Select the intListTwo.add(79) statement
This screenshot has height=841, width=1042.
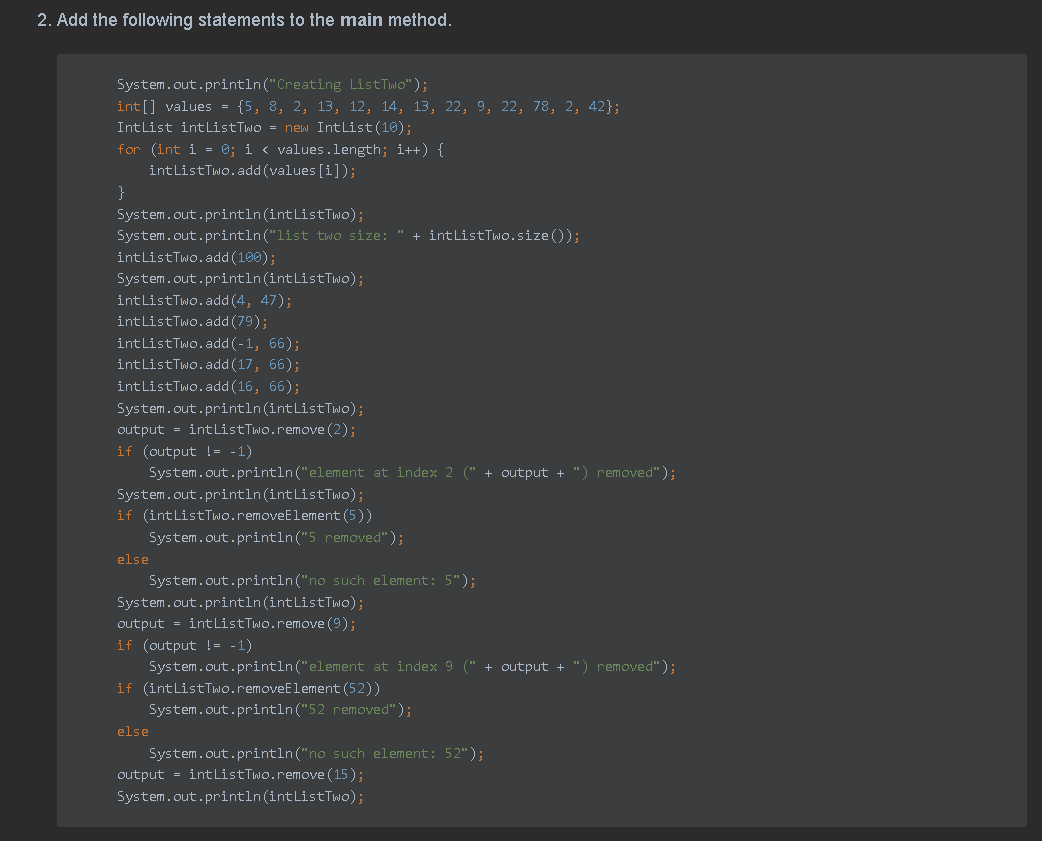pos(192,321)
